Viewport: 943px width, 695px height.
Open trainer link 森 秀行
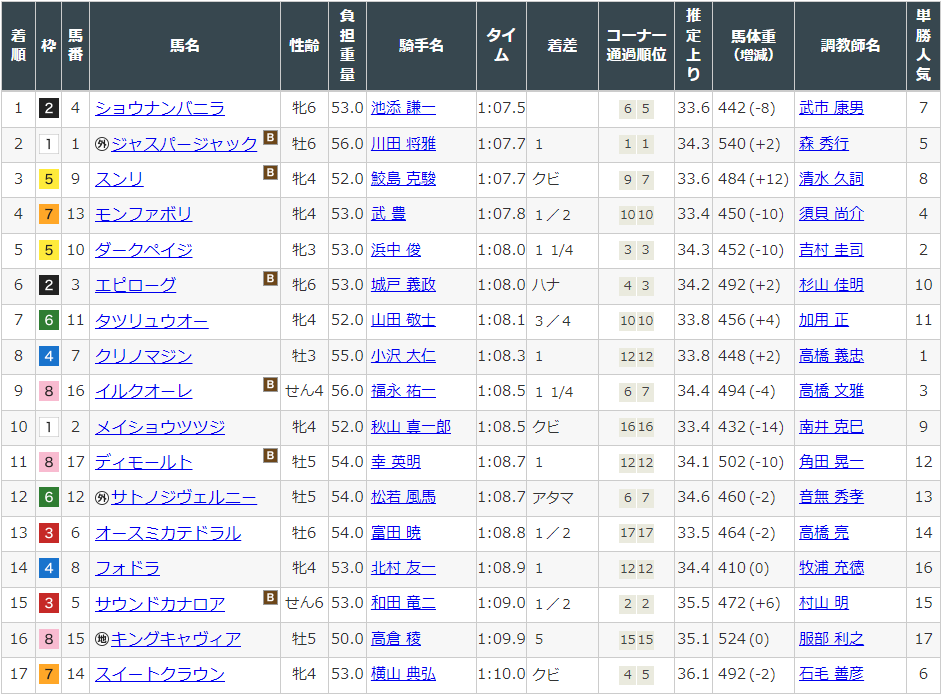click(824, 144)
